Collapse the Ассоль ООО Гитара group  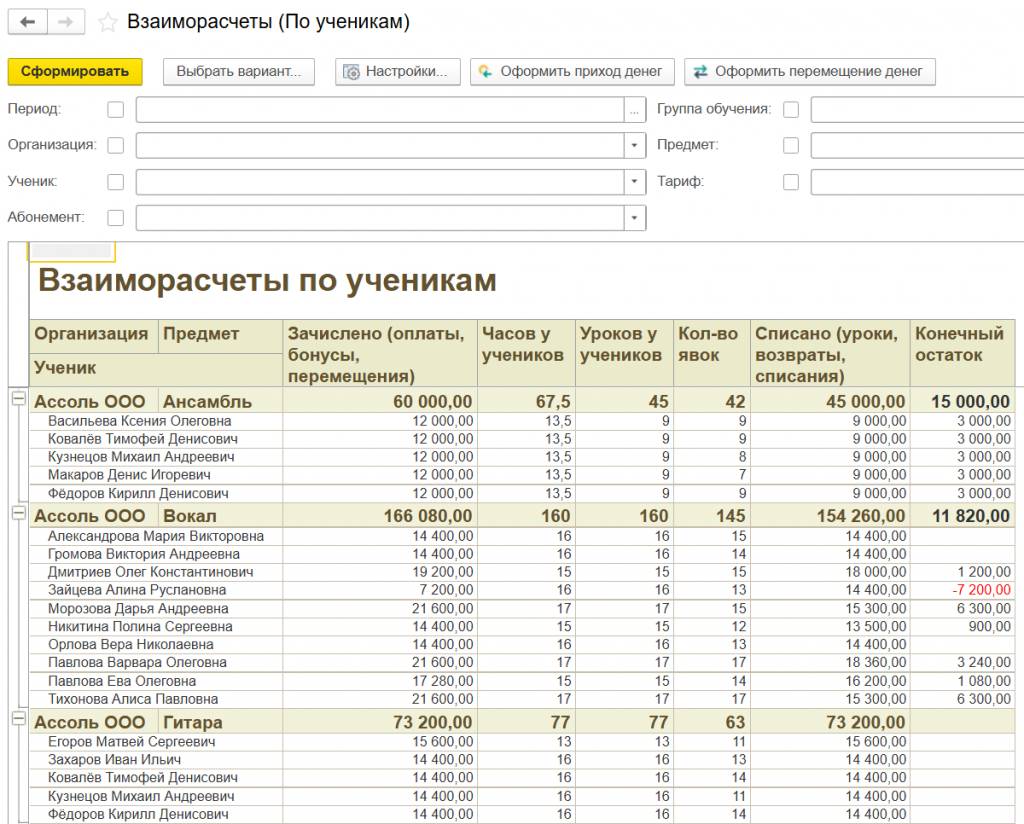point(19,720)
